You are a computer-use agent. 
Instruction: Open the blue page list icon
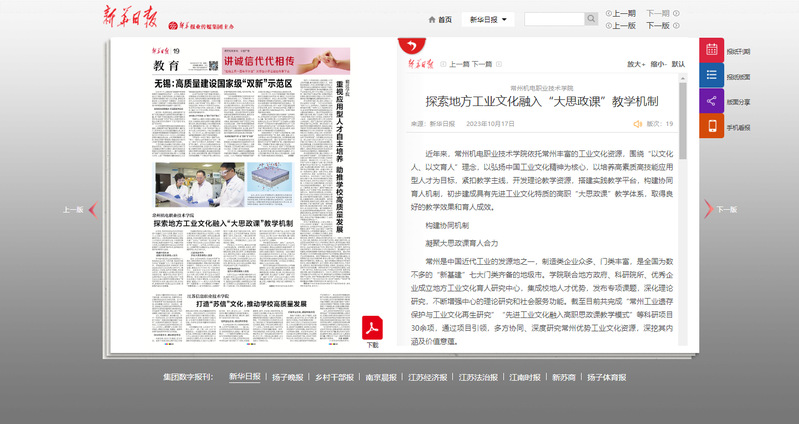tap(711, 76)
